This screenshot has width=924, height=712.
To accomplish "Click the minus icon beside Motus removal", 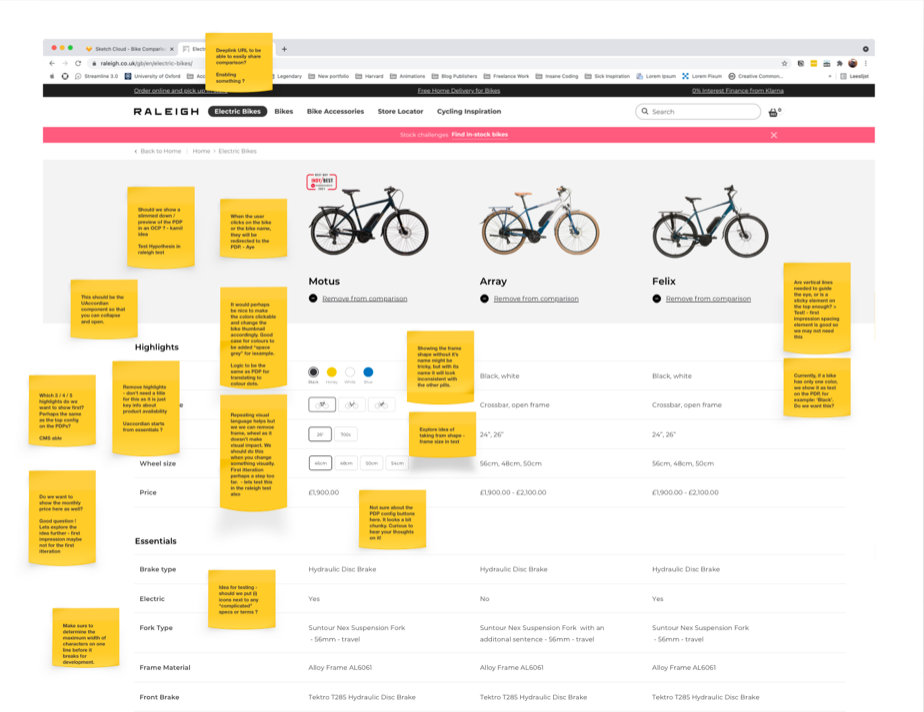I will coord(313,298).
